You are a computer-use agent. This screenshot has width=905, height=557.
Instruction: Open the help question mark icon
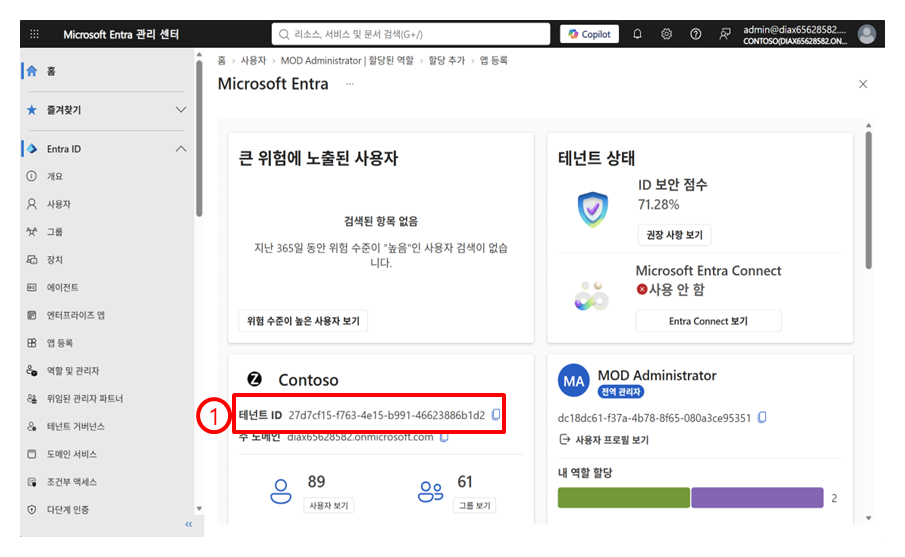(695, 34)
